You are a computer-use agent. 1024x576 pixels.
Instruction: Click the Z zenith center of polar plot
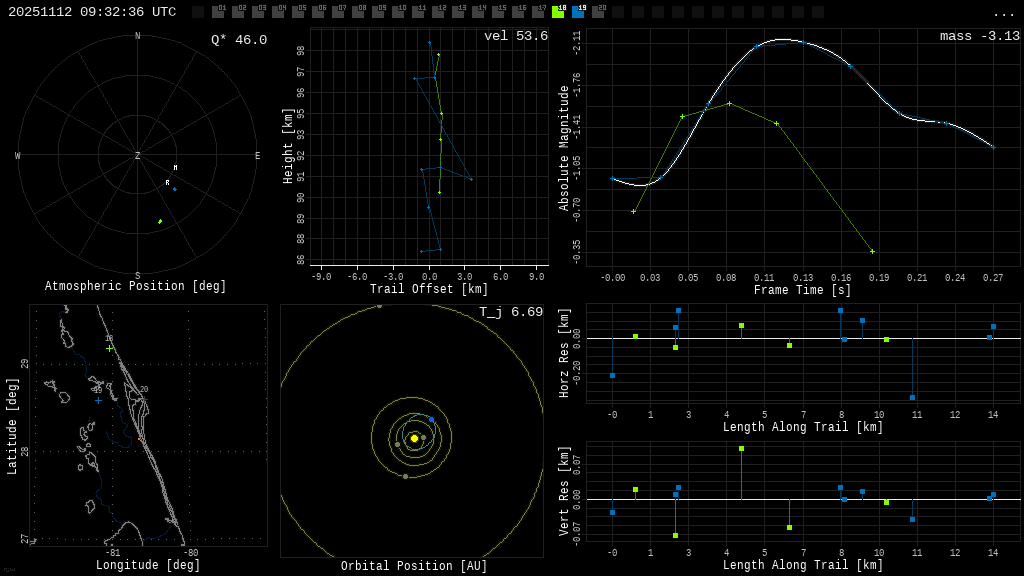pyautogui.click(x=138, y=156)
